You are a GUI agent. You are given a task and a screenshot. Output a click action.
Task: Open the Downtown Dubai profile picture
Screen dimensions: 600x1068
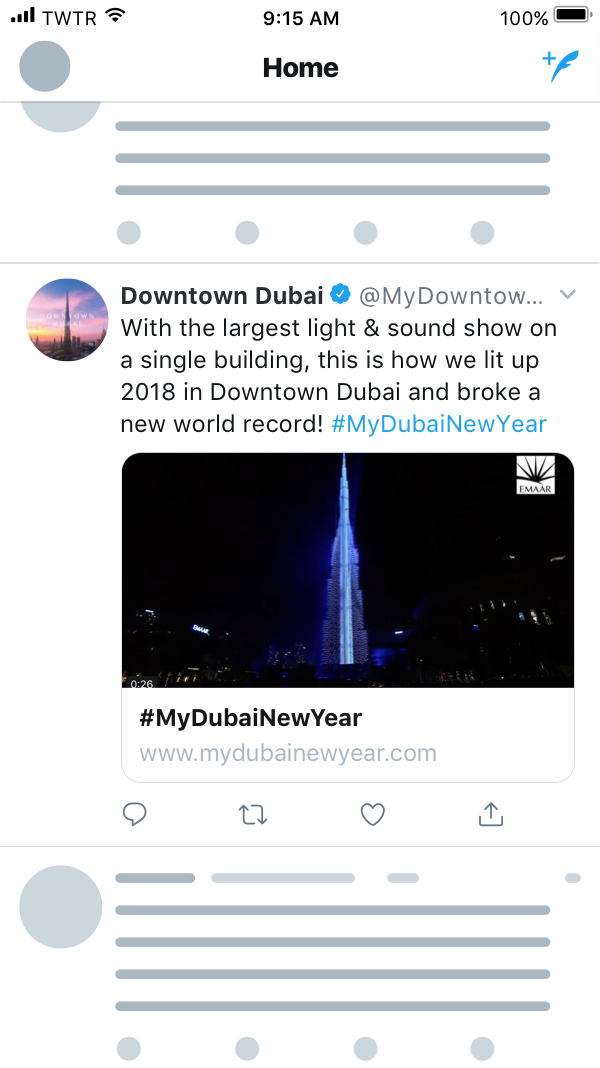click(66, 320)
